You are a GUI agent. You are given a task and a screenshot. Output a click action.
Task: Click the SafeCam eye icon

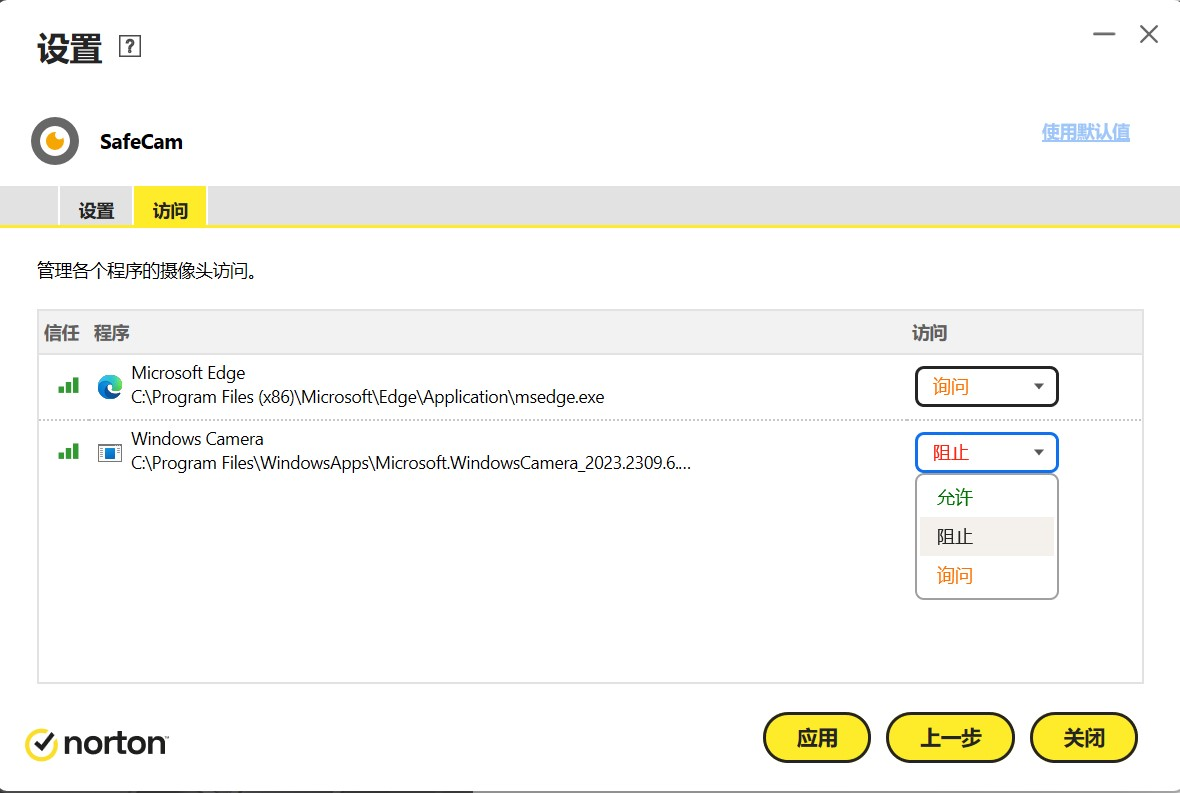coord(55,141)
